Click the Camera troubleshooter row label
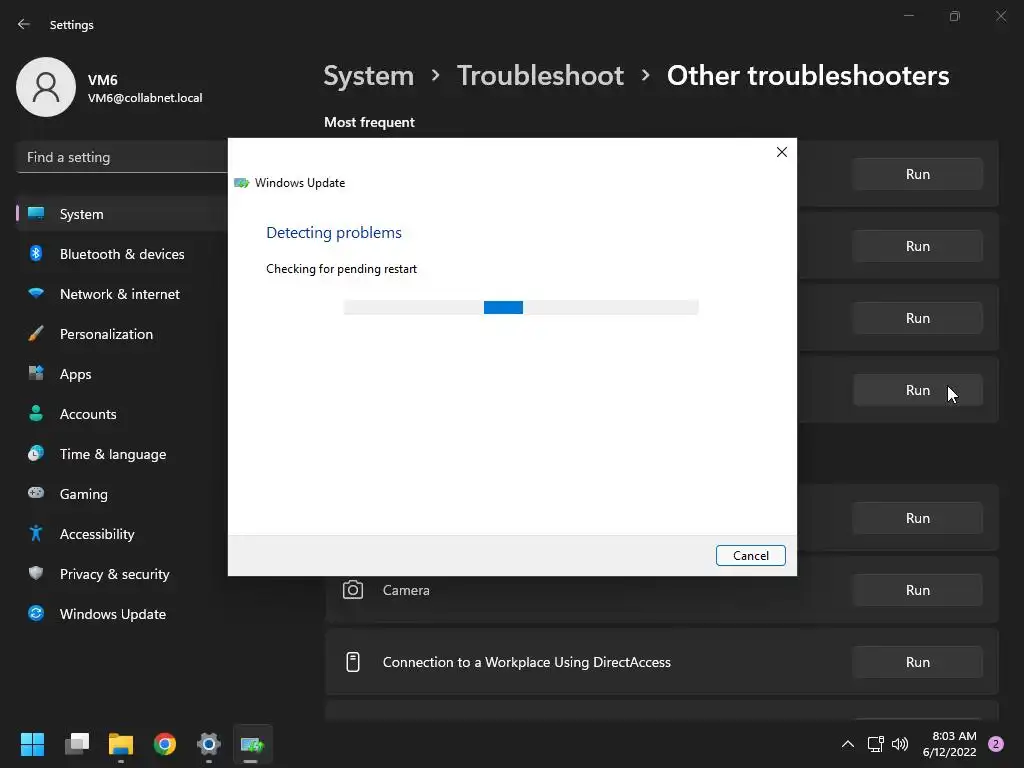The image size is (1024, 768). pos(406,590)
